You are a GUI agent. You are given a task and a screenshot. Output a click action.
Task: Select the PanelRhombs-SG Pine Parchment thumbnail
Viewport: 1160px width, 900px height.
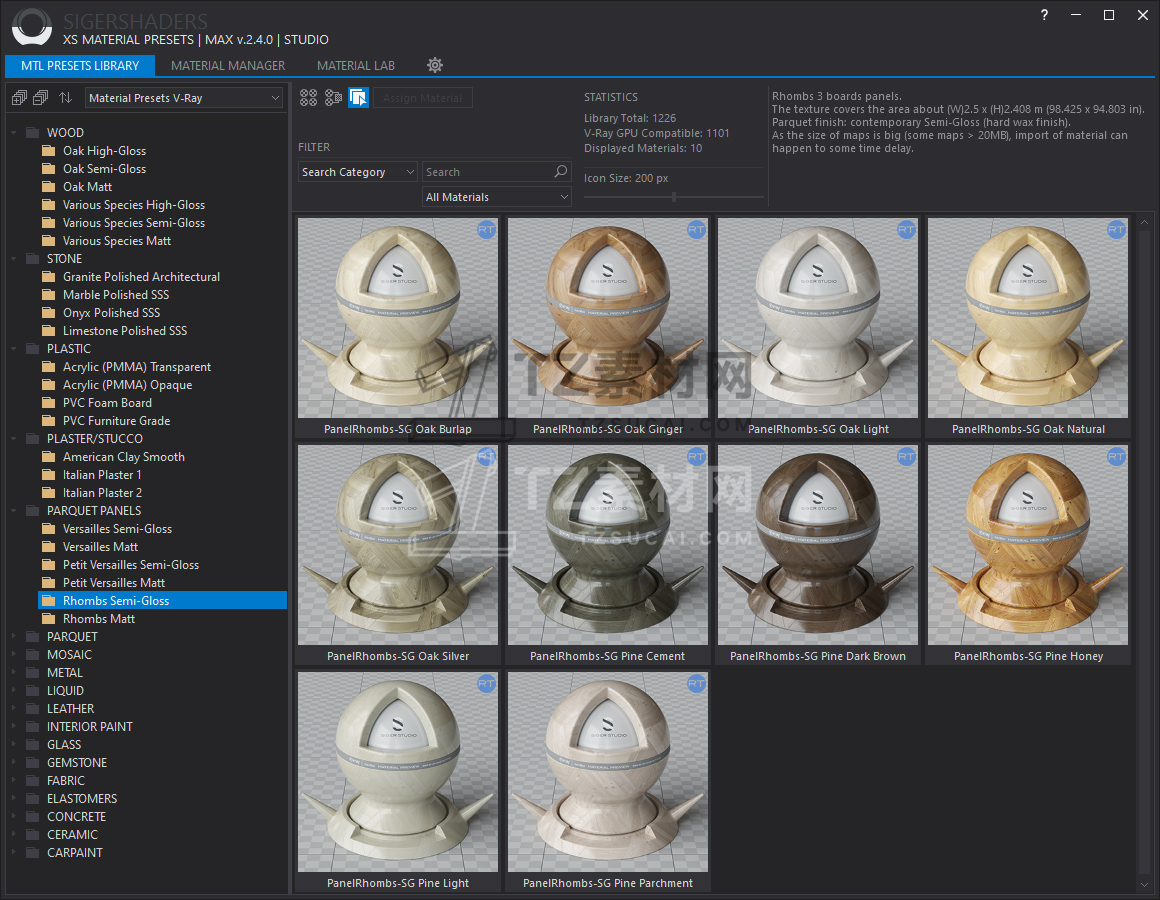pos(608,772)
